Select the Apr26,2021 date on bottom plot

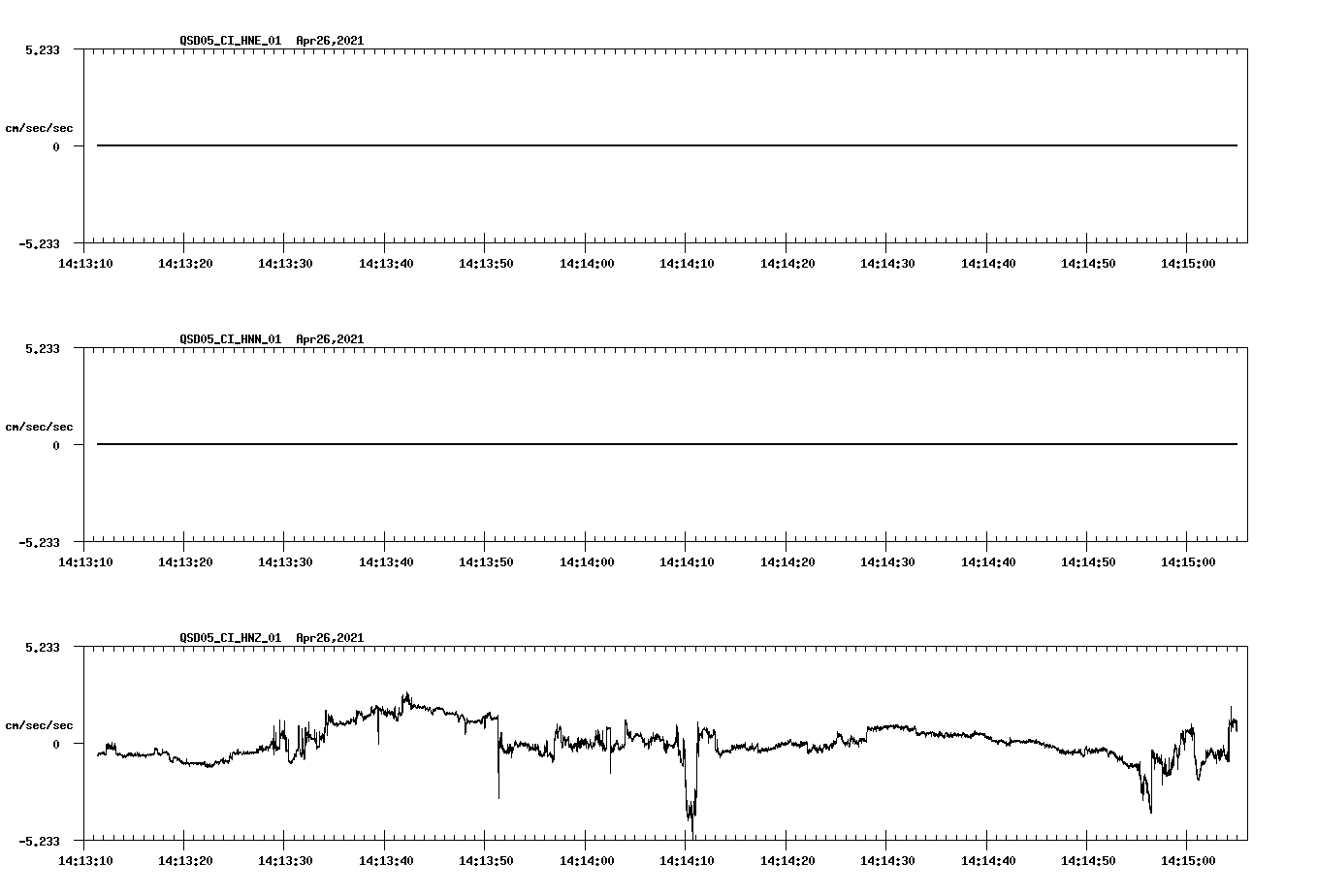(329, 638)
